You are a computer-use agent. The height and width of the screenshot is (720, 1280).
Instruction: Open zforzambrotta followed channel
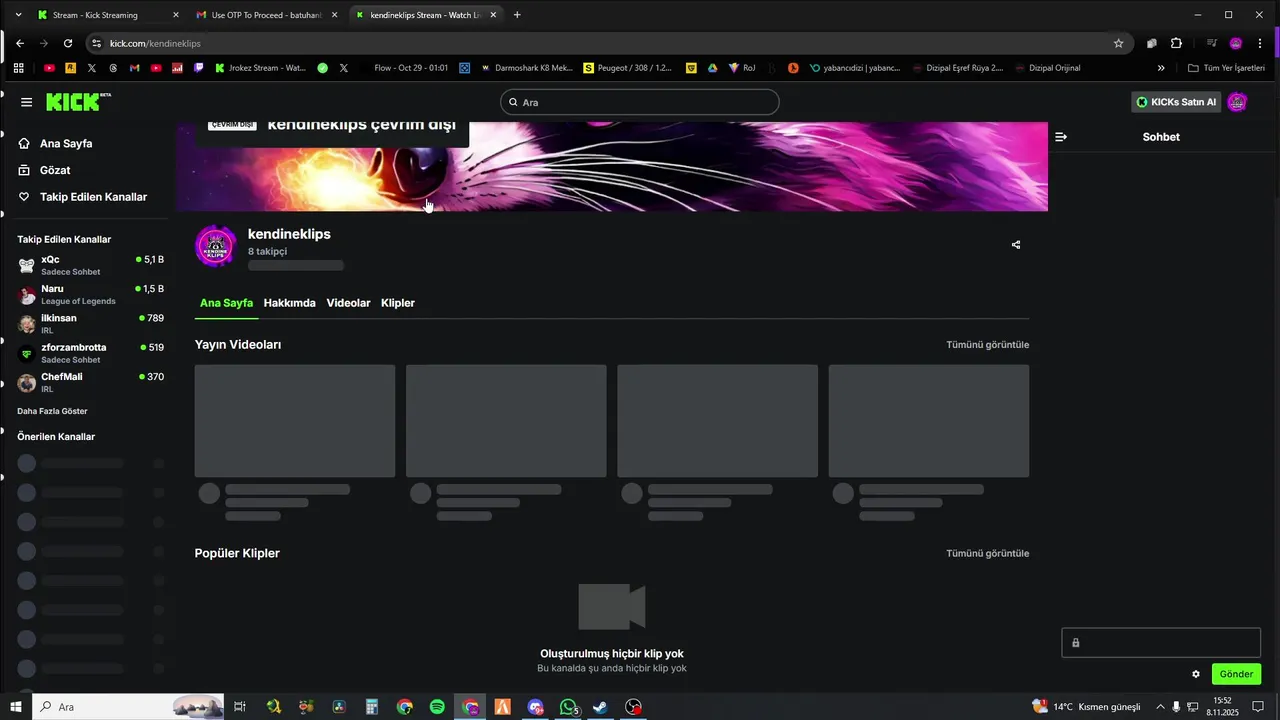point(91,353)
